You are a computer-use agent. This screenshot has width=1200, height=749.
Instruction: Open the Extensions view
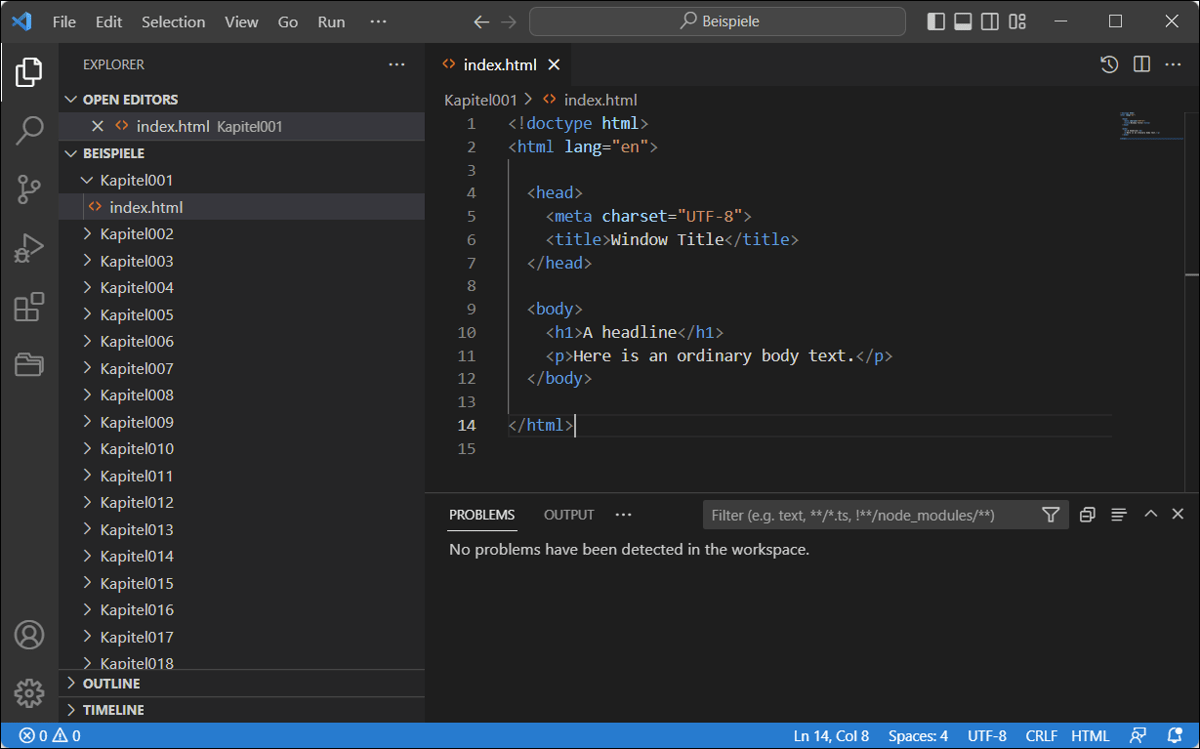(x=30, y=306)
